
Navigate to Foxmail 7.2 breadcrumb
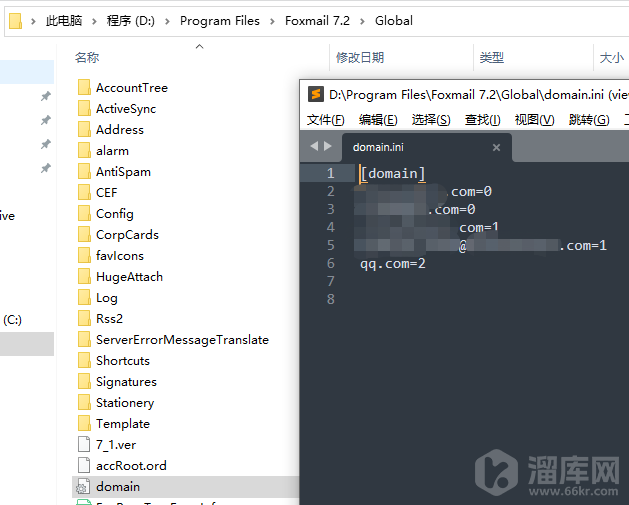tap(317, 20)
